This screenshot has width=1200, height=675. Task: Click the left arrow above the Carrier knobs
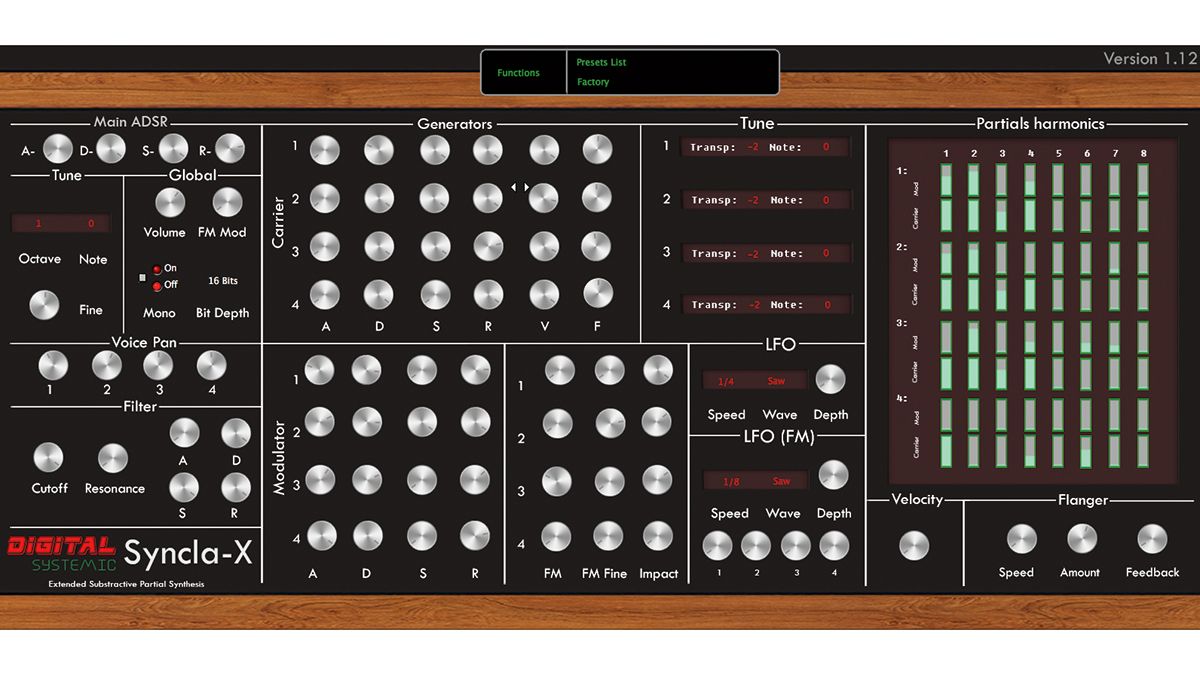pyautogui.click(x=515, y=186)
